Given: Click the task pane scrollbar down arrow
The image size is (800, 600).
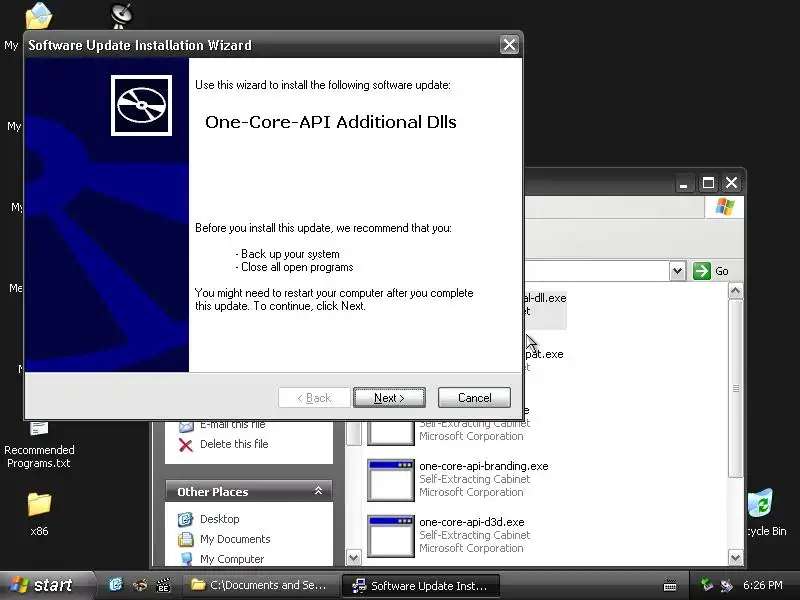Looking at the screenshot, I should 353,558.
